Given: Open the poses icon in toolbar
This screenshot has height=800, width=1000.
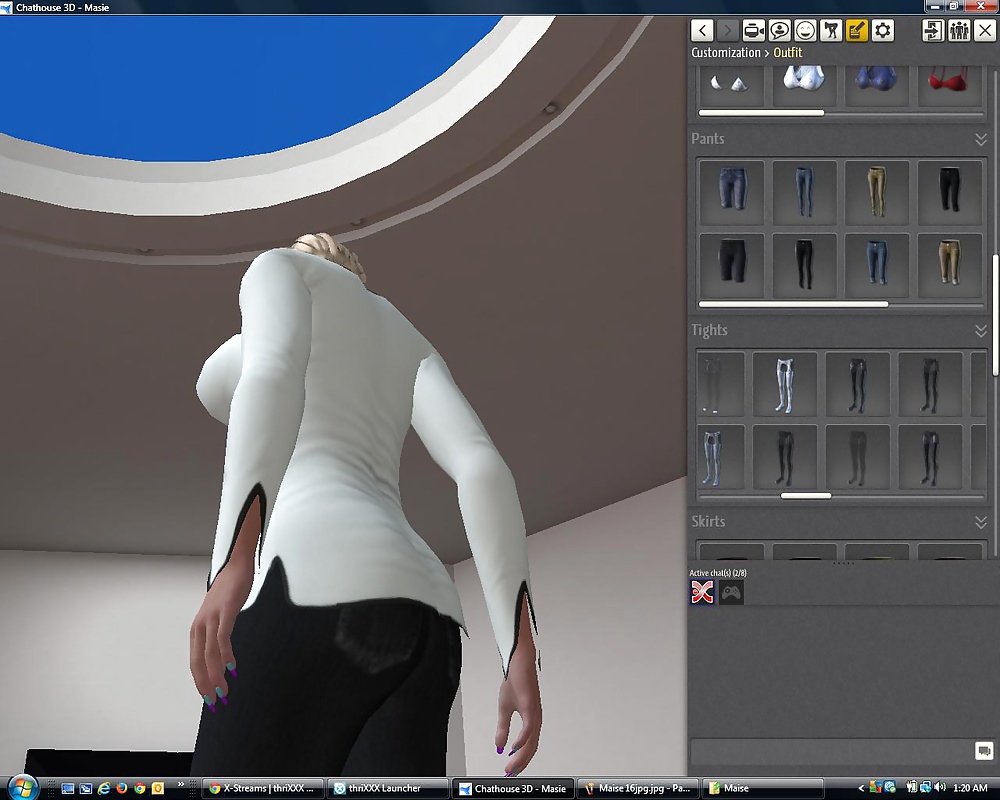Looking at the screenshot, I should click(x=831, y=31).
